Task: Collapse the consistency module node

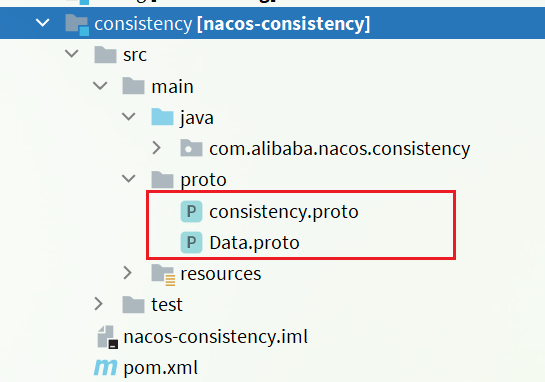Action: (43, 23)
